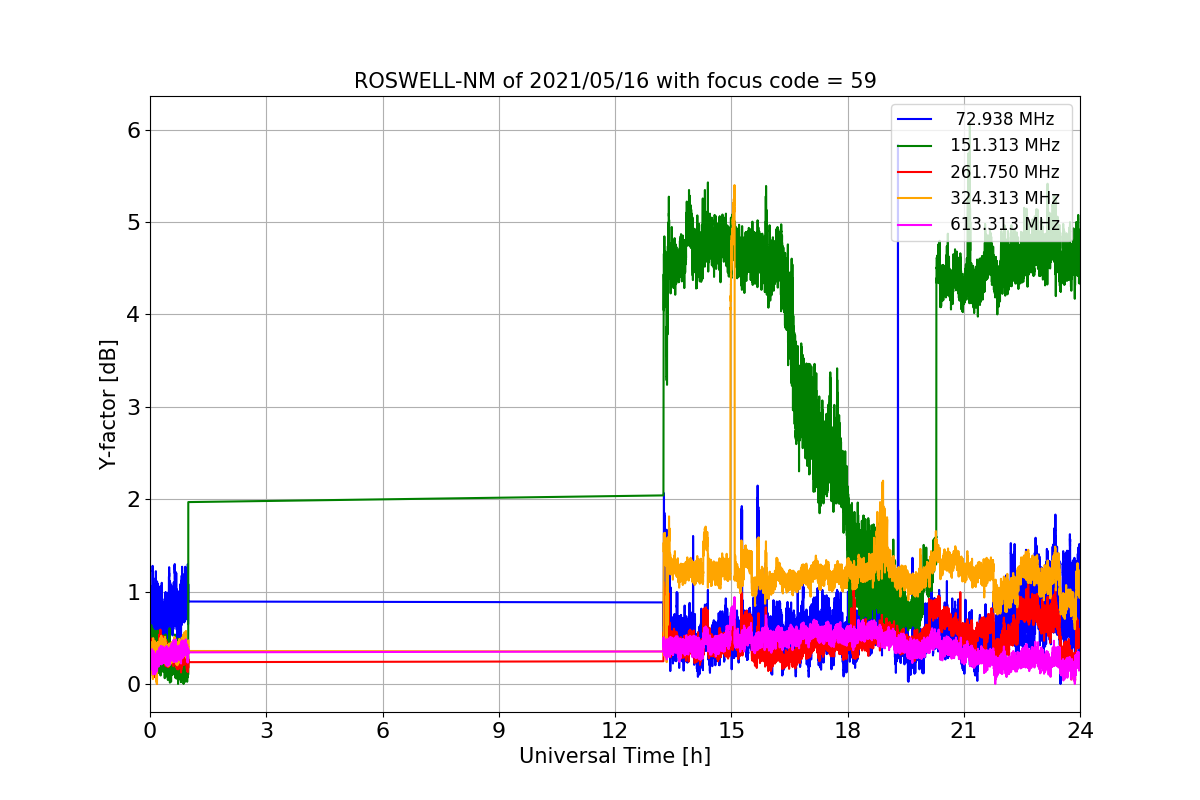Click the blue line swatch in legend
The height and width of the screenshot is (800, 1200).
click(916, 119)
